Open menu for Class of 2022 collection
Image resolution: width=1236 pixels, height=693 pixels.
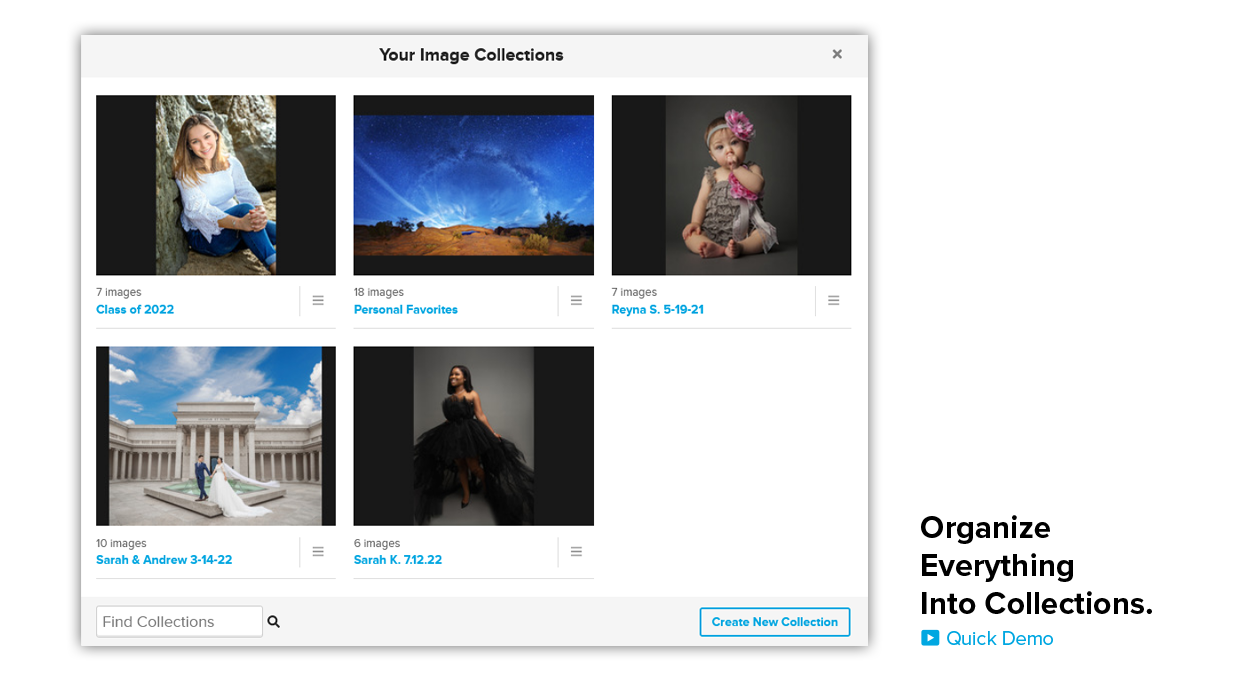click(318, 301)
